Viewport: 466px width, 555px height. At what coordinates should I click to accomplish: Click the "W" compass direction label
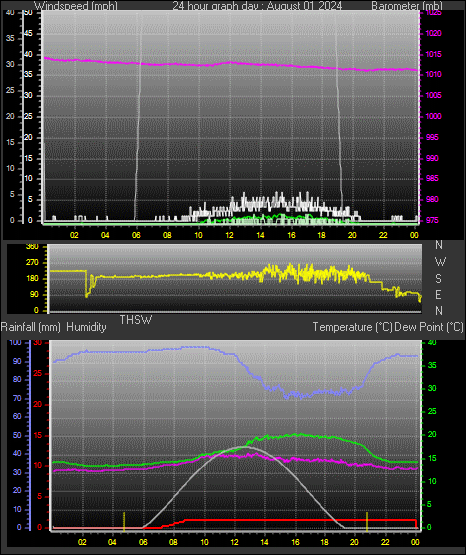440,262
